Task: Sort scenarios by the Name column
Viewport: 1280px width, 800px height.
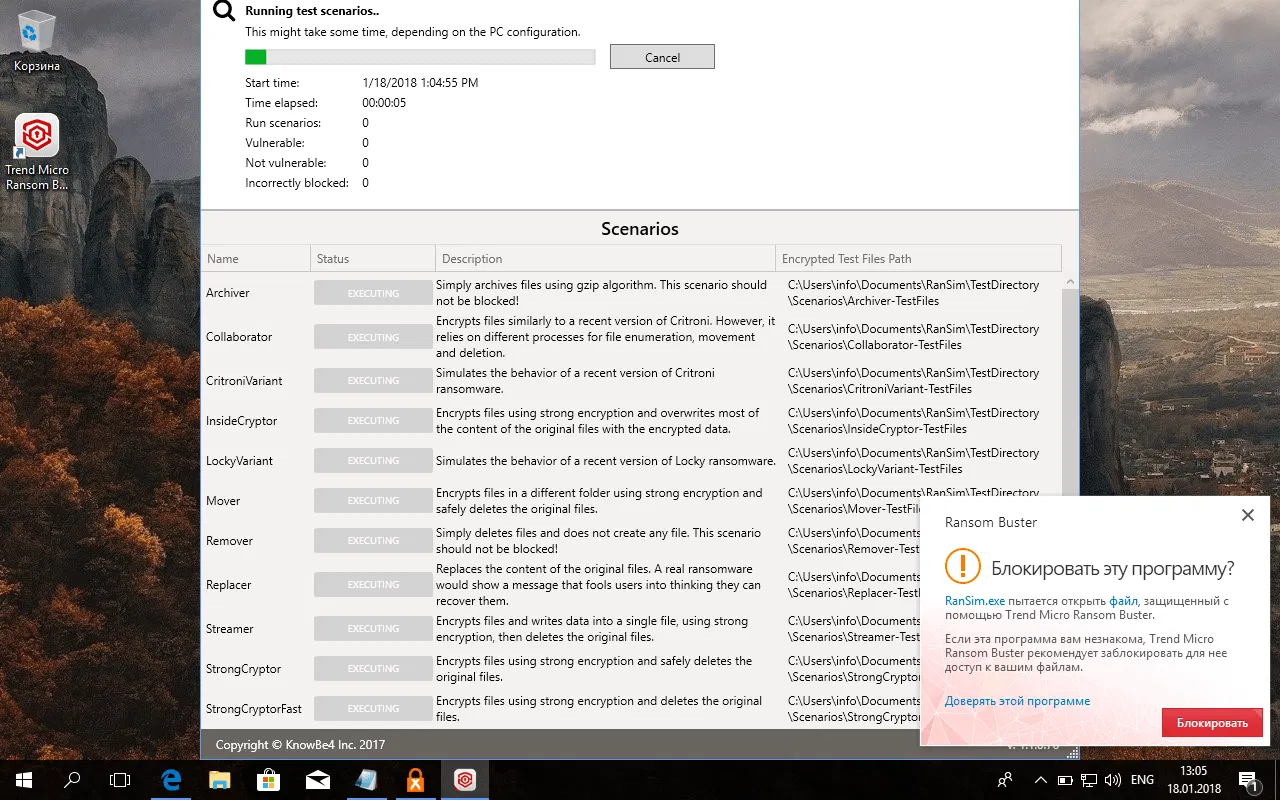Action: (x=256, y=258)
